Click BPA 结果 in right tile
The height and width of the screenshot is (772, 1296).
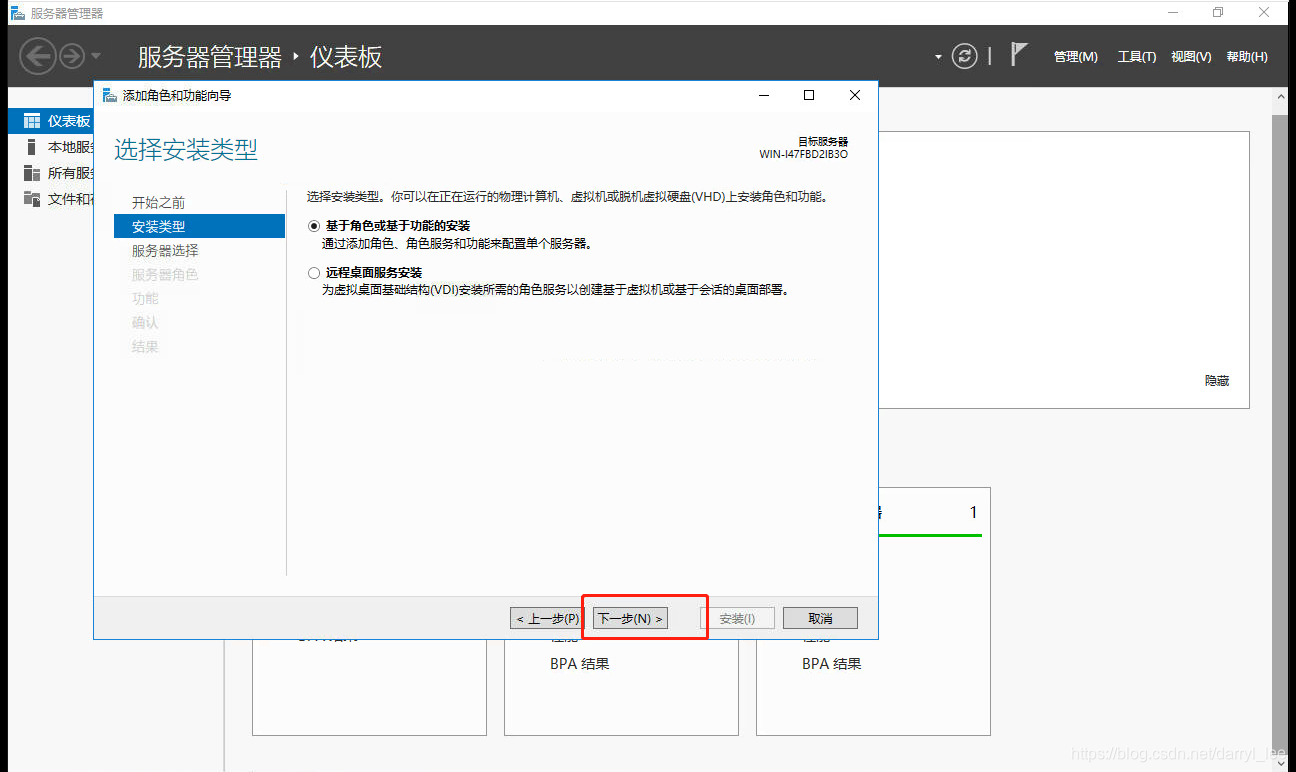point(832,664)
